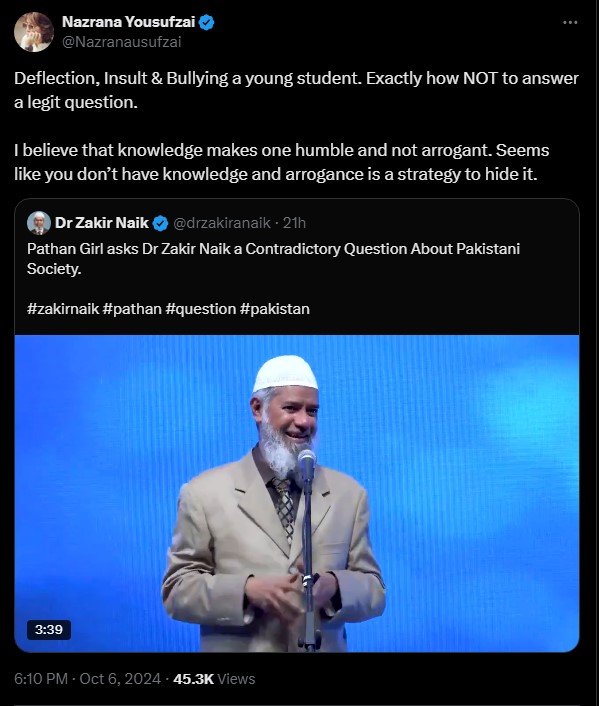Open the Nazrana Yousufzai display name

pos(128,22)
